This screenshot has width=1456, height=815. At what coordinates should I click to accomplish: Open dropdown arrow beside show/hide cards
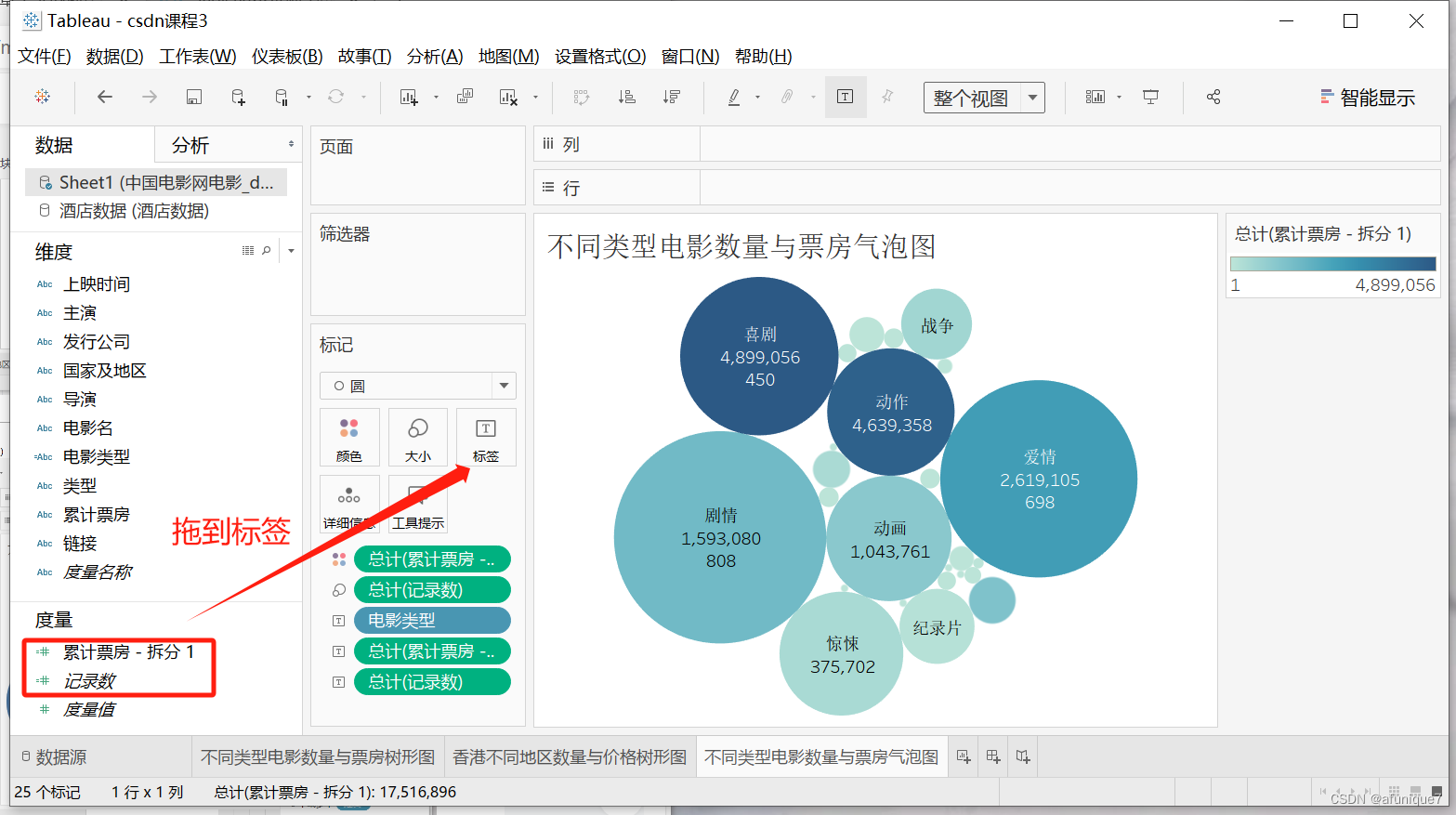(x=1120, y=97)
